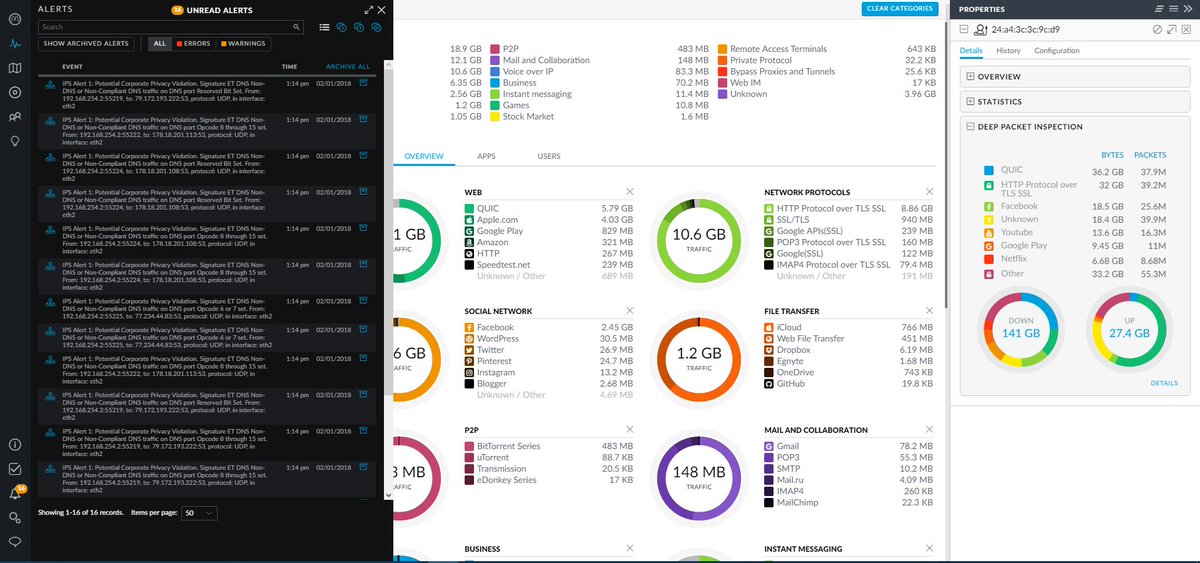Open the Insights lightbulb icon in sidebar
The height and width of the screenshot is (563, 1200).
(x=15, y=141)
